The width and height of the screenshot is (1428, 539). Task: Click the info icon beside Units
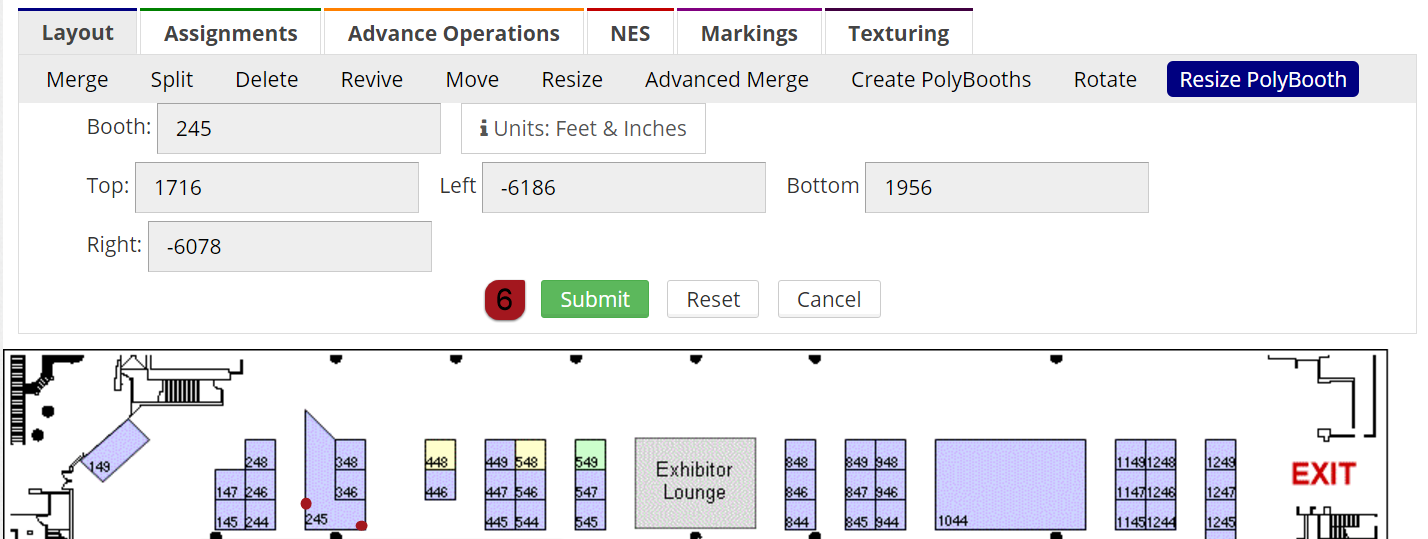coord(484,129)
